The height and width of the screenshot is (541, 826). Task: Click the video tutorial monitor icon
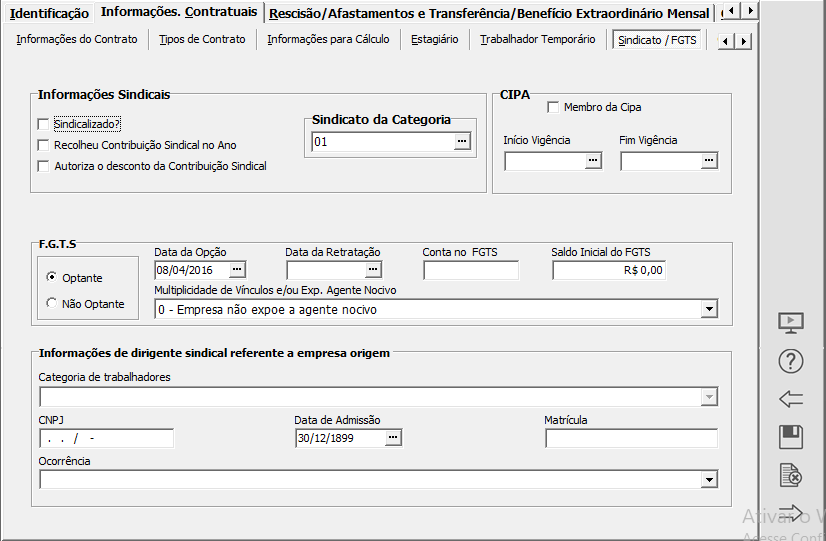[x=791, y=323]
